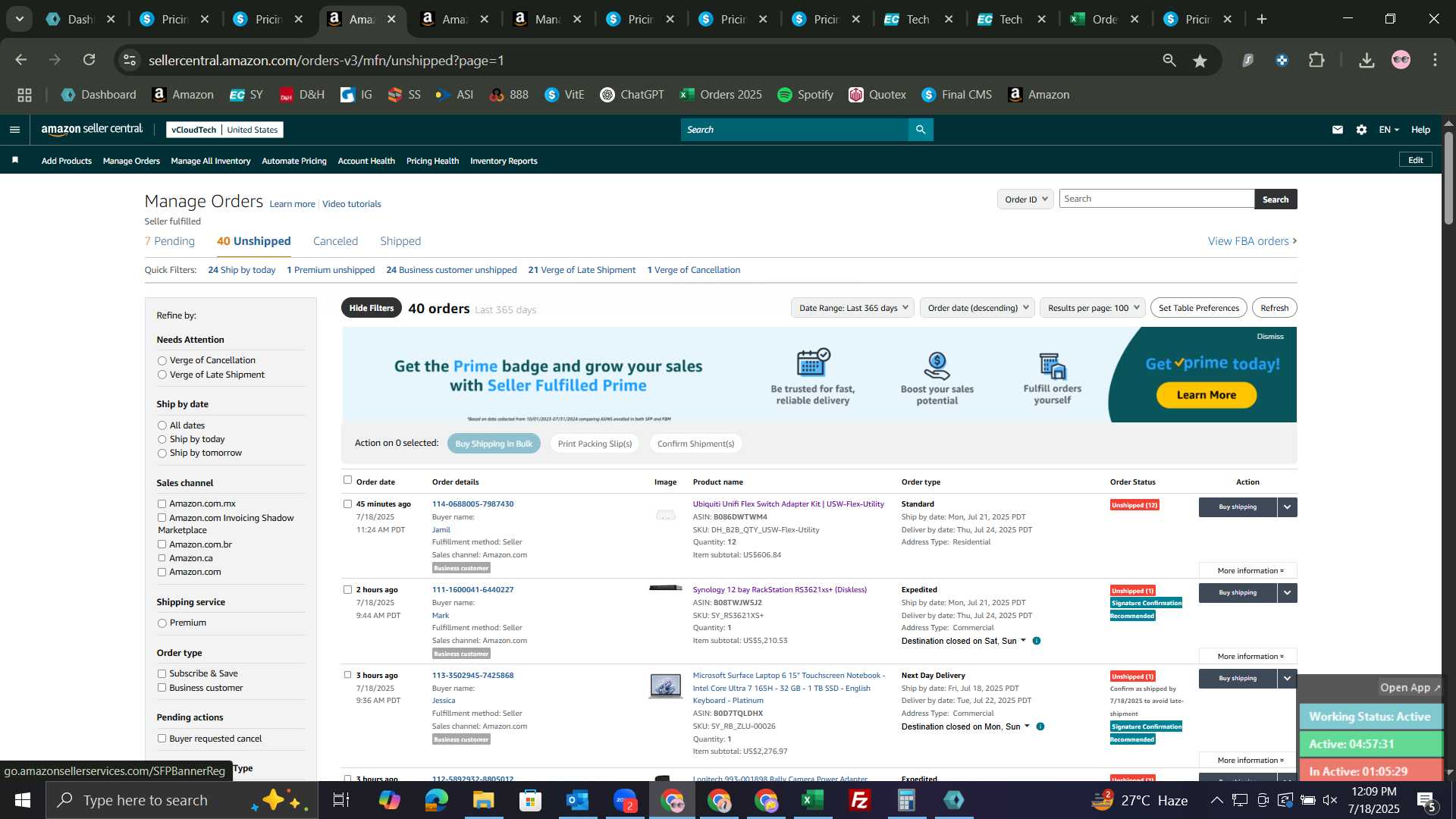Open Automate Pricing menu item

point(294,161)
